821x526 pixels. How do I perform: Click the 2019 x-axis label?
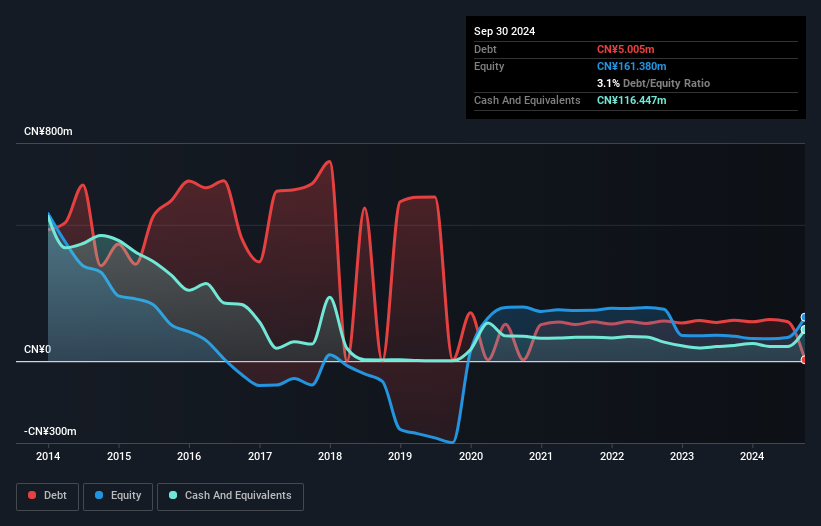[x=400, y=456]
